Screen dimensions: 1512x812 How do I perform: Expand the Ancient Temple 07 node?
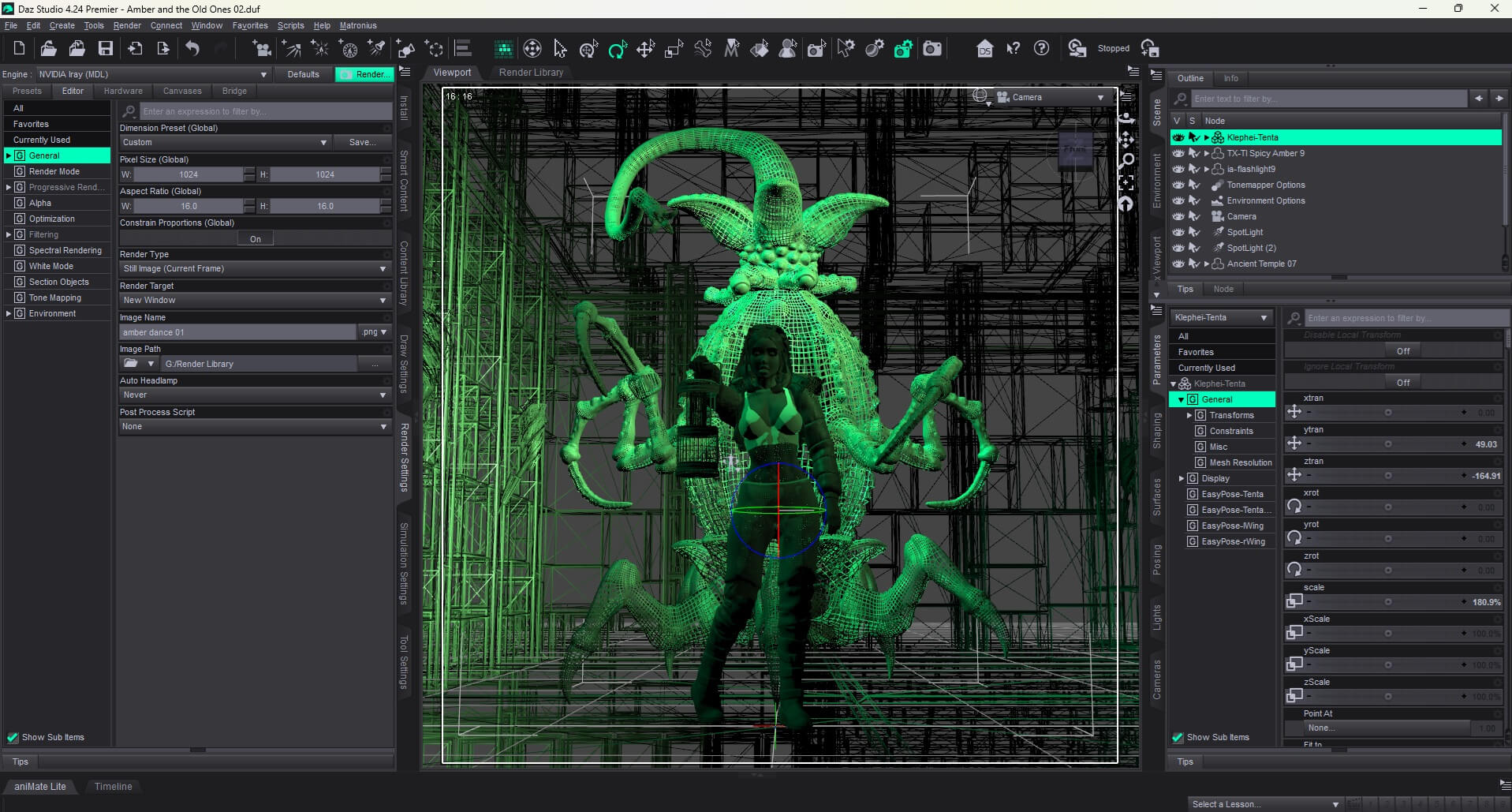(x=1206, y=264)
